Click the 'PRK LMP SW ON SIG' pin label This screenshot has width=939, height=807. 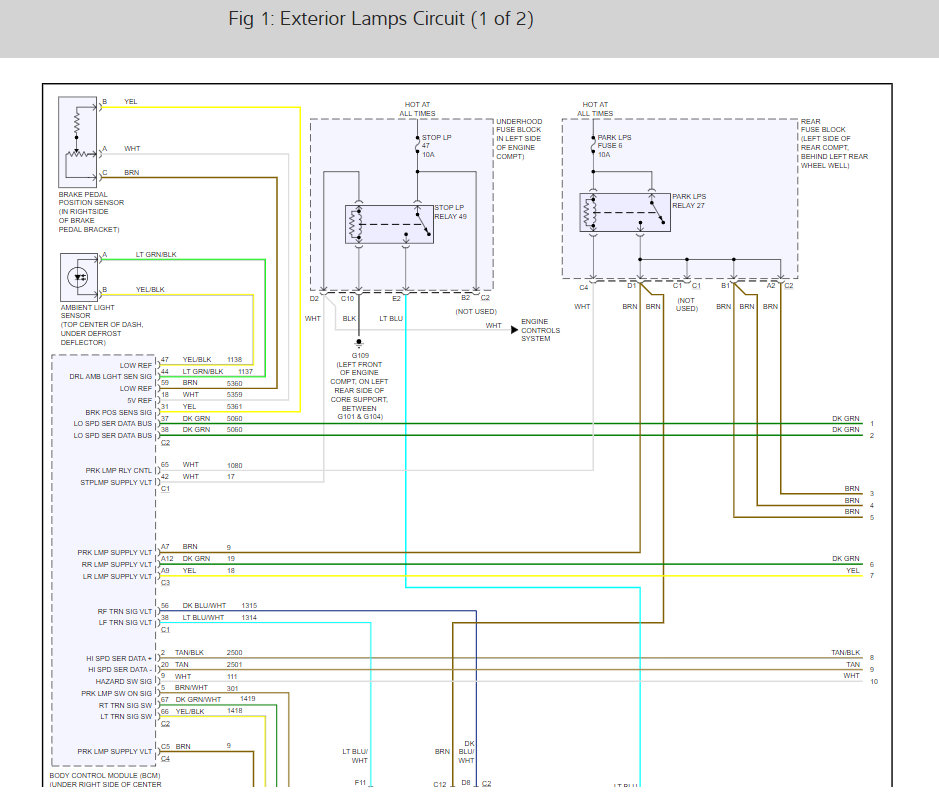pos(117,693)
